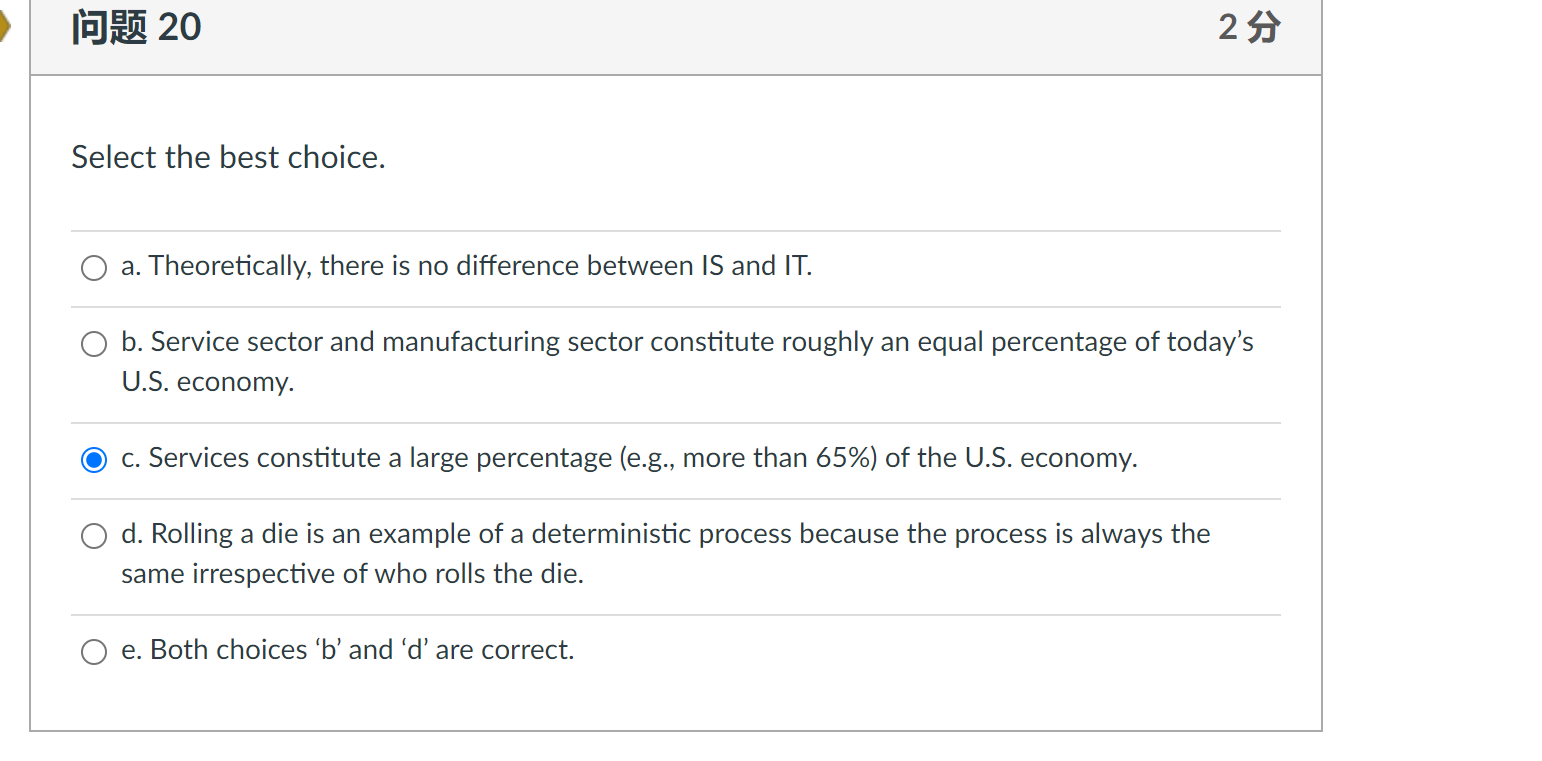
Task: Click the yellow arrow marker beside question 20
Action: tap(6, 27)
